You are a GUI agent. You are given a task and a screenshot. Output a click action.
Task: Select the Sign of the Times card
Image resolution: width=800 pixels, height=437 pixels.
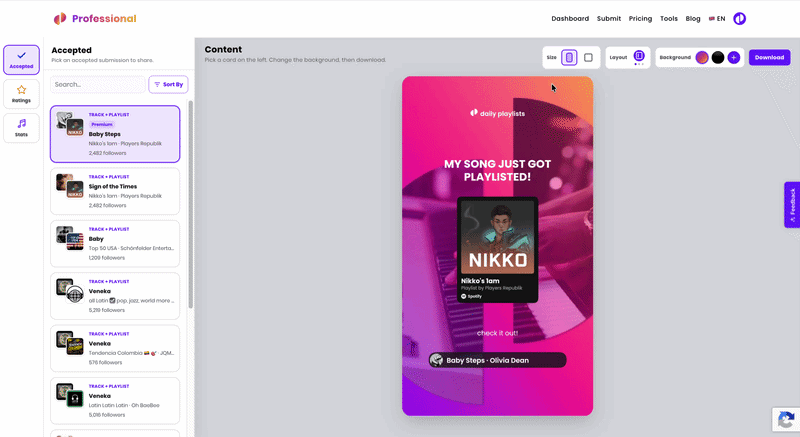(x=115, y=191)
